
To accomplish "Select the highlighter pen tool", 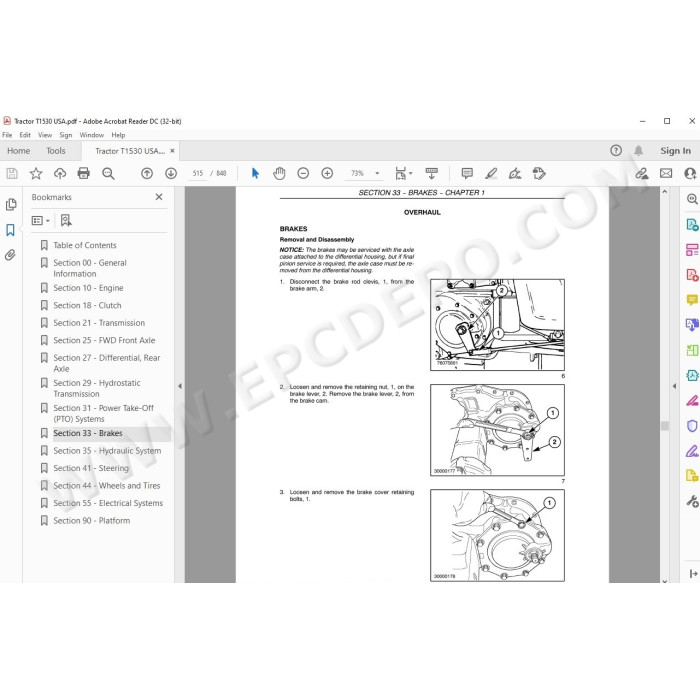I will coord(491,173).
